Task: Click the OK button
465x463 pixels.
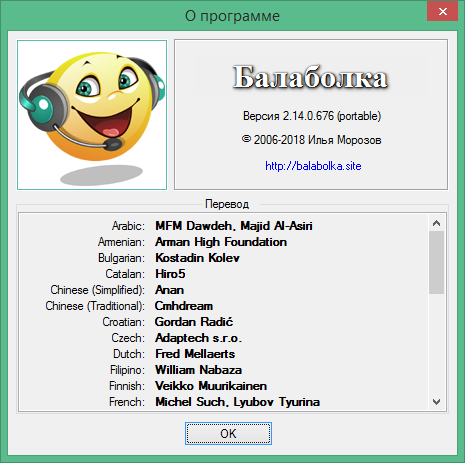Action: click(x=228, y=433)
